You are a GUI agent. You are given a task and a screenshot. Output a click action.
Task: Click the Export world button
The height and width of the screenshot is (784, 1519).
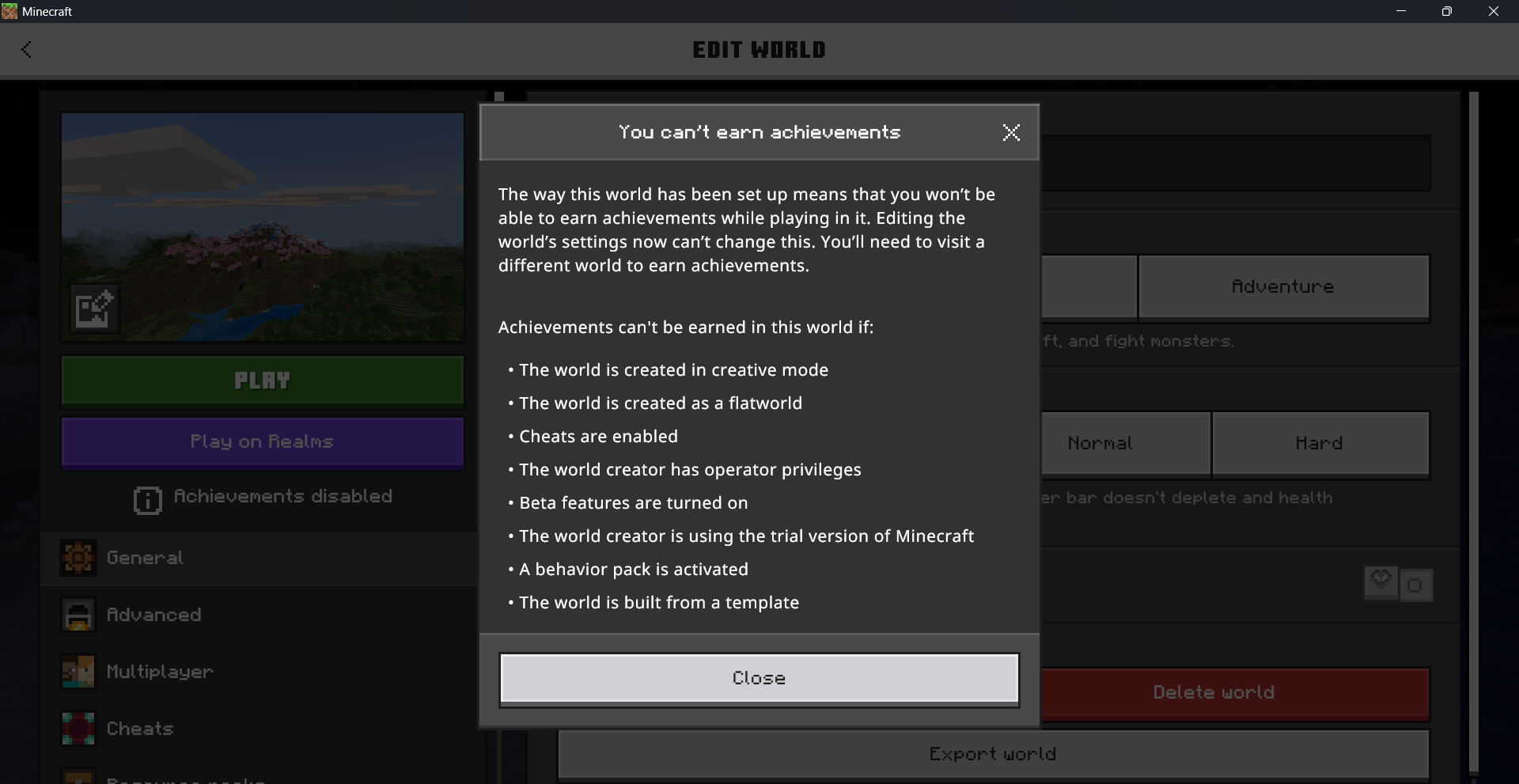pyautogui.click(x=993, y=755)
